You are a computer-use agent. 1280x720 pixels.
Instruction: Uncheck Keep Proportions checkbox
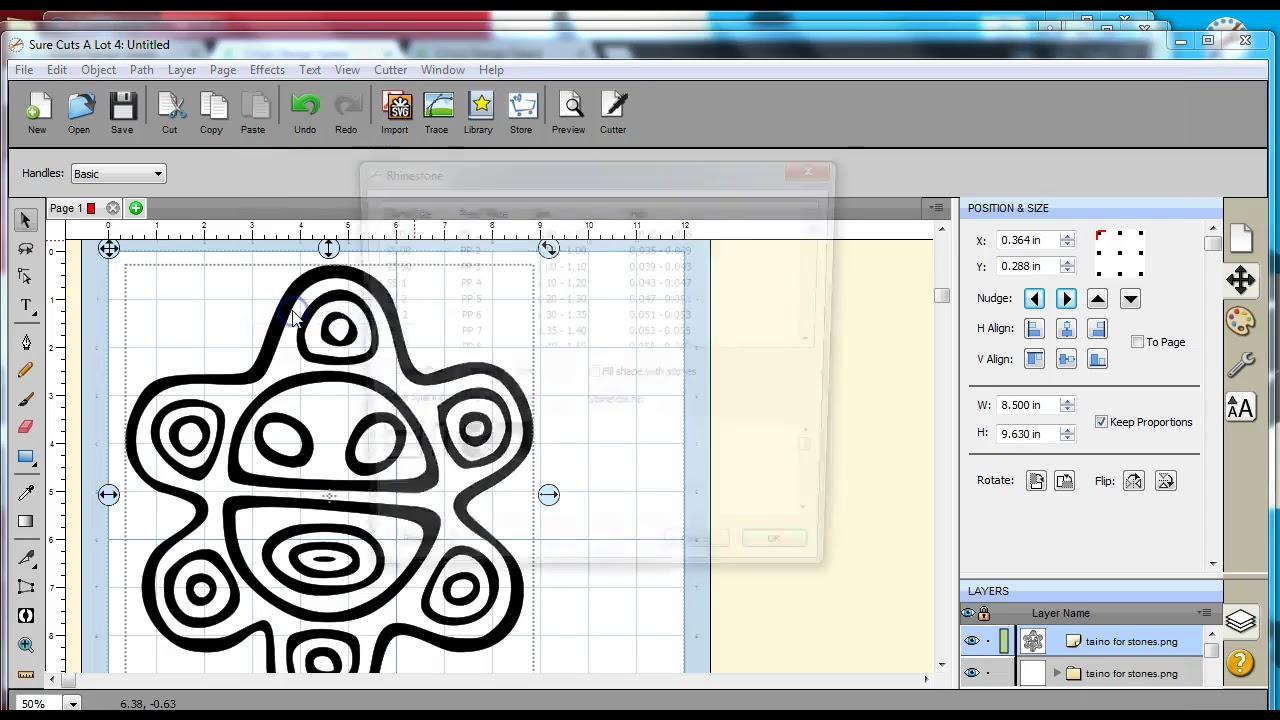pyautogui.click(x=1102, y=422)
